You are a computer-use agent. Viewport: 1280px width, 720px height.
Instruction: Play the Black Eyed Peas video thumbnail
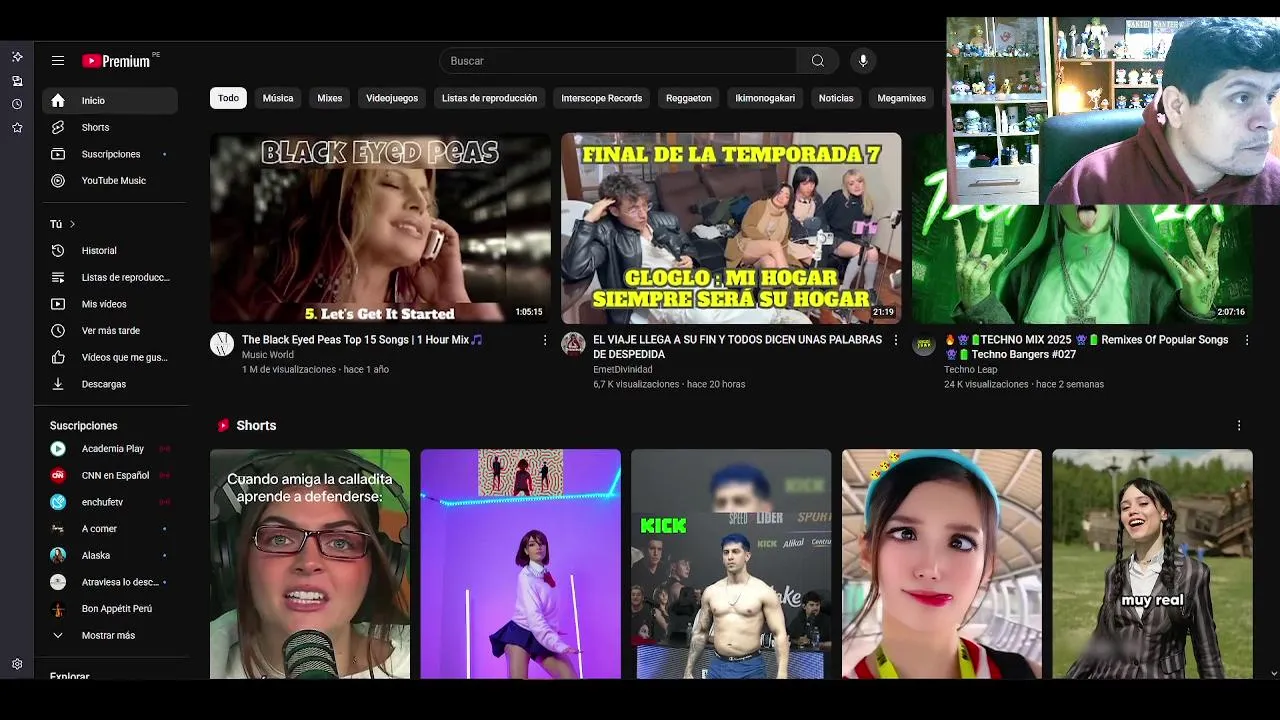[380, 228]
